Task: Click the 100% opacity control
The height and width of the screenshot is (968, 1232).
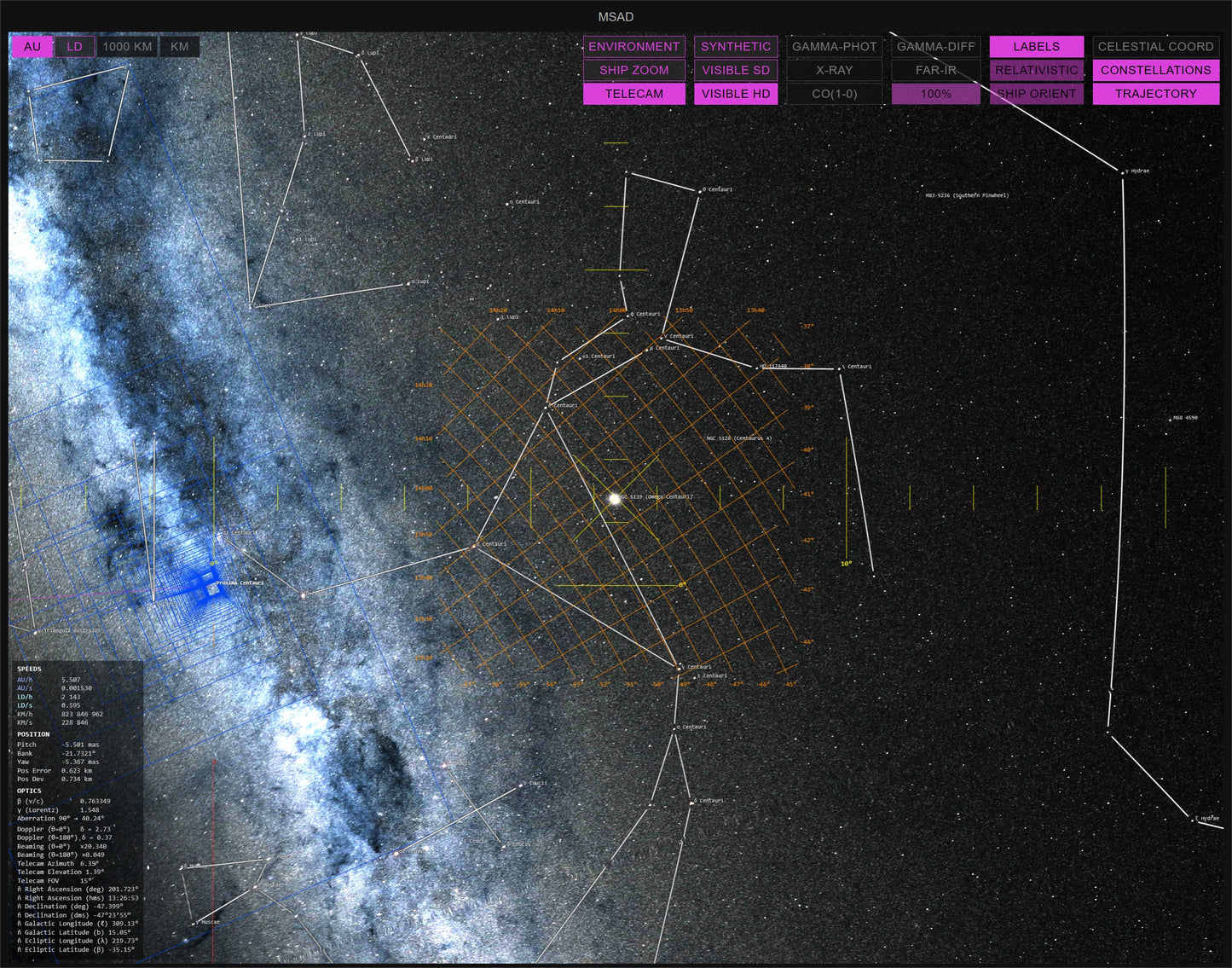Action: (935, 94)
